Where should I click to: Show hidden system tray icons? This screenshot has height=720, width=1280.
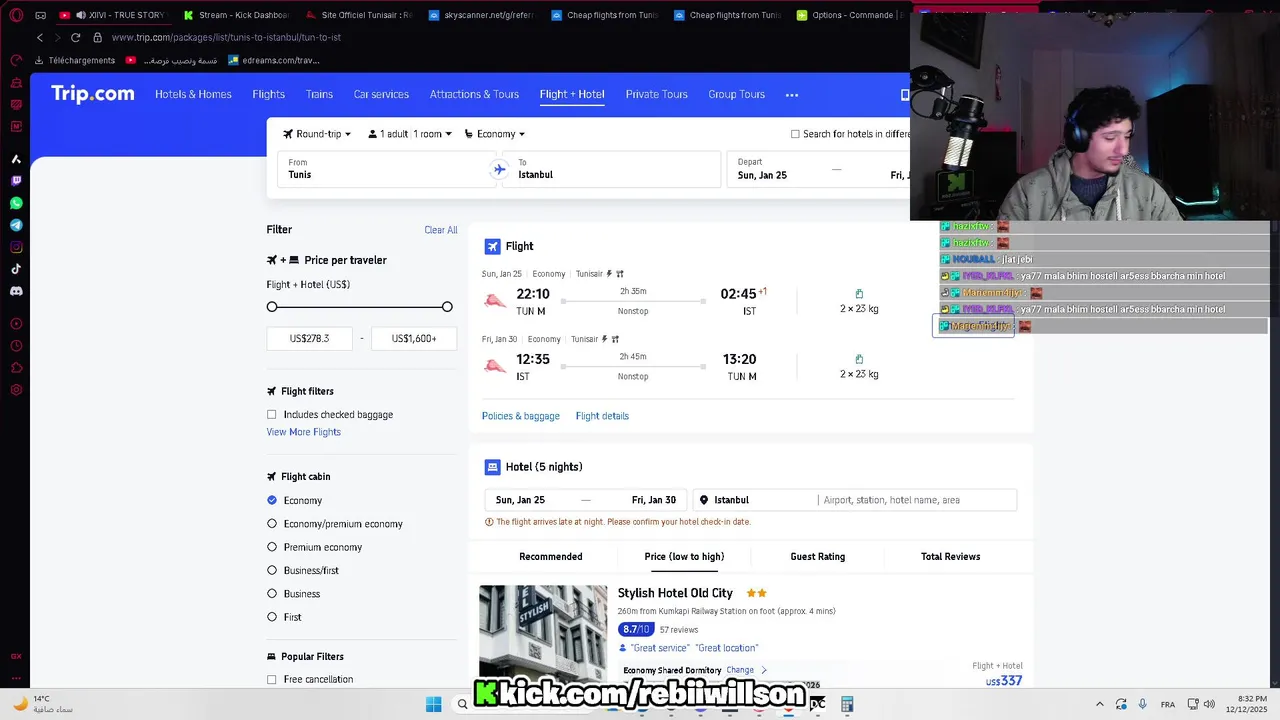(x=1100, y=705)
